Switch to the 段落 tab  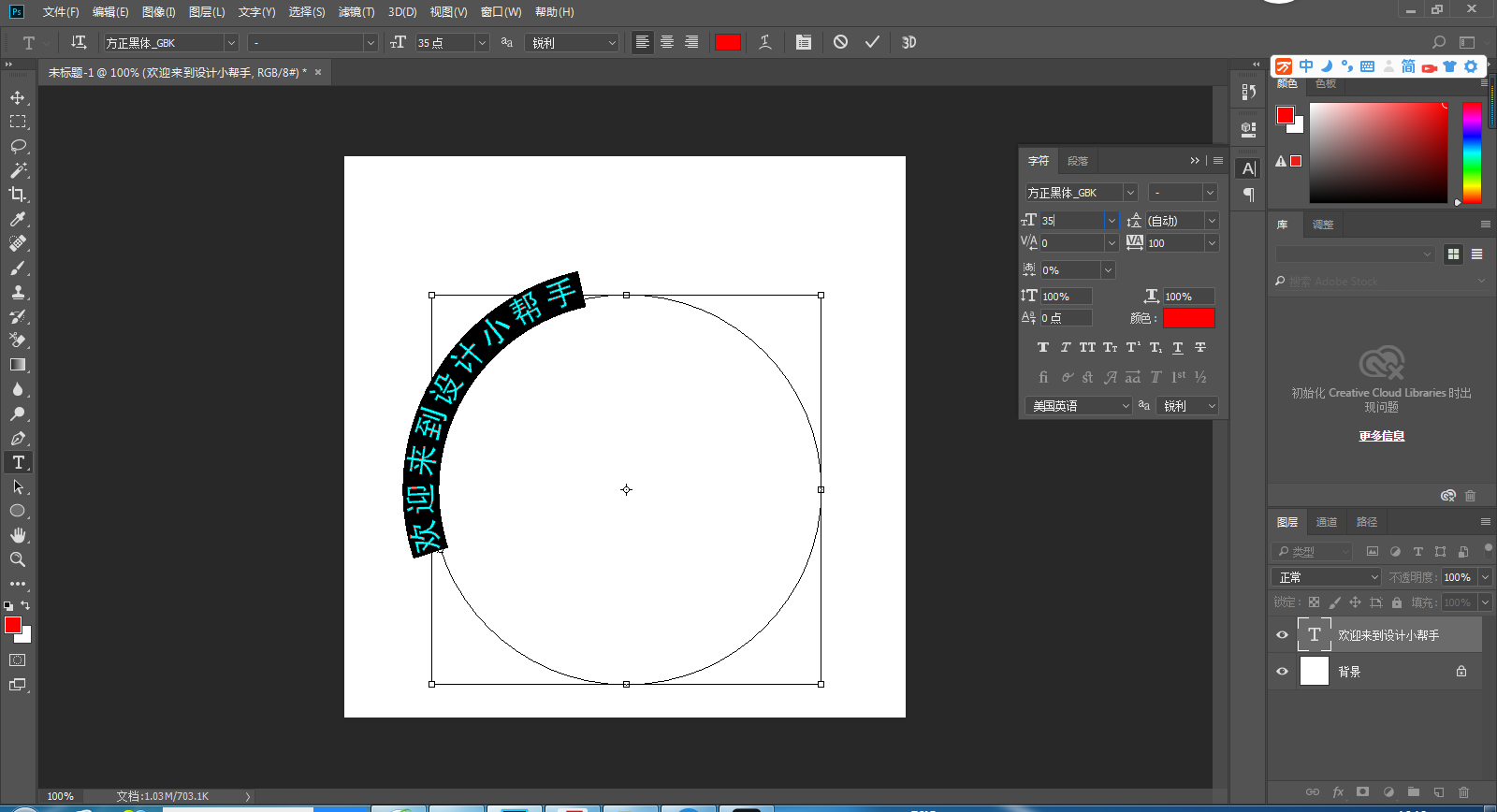[1078, 161]
